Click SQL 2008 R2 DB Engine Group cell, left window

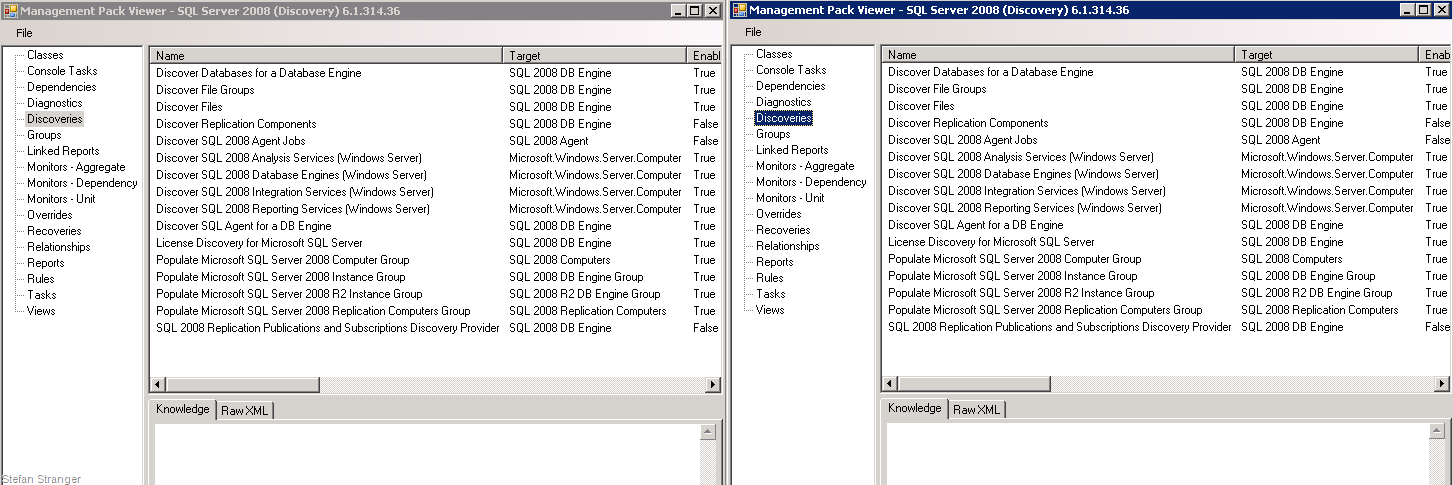(x=584, y=294)
